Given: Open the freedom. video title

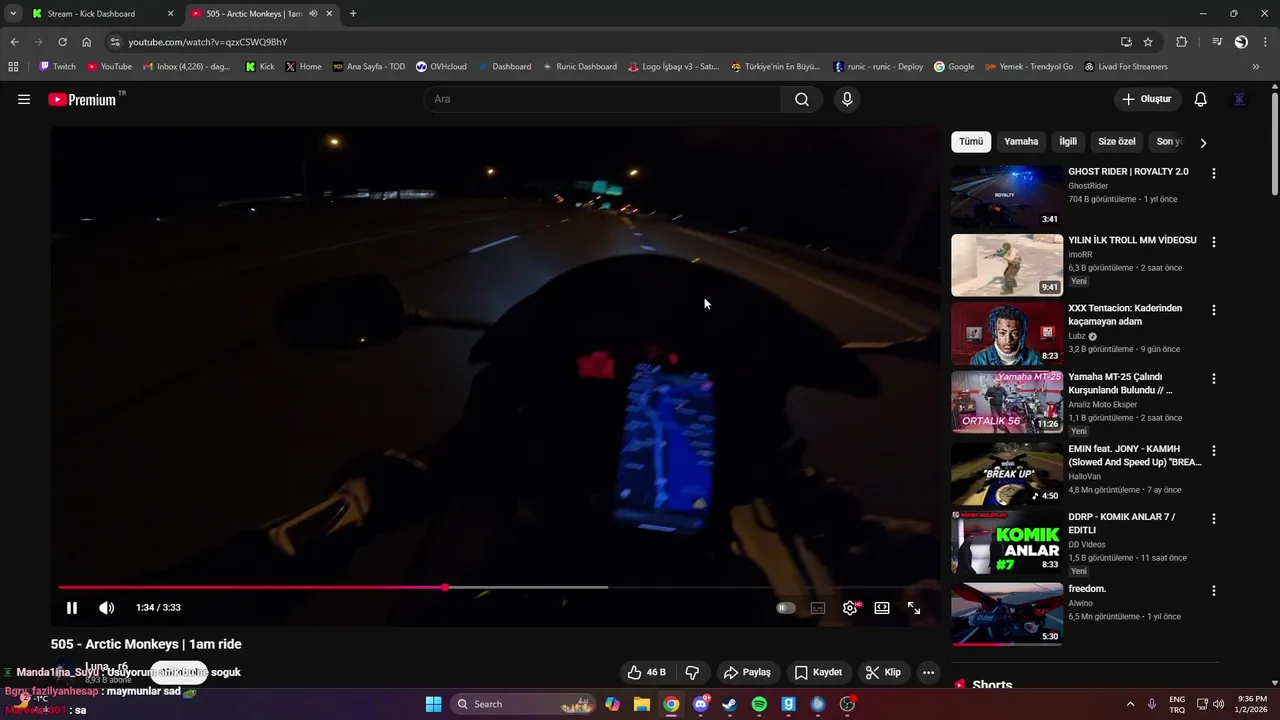Looking at the screenshot, I should point(1087,589).
